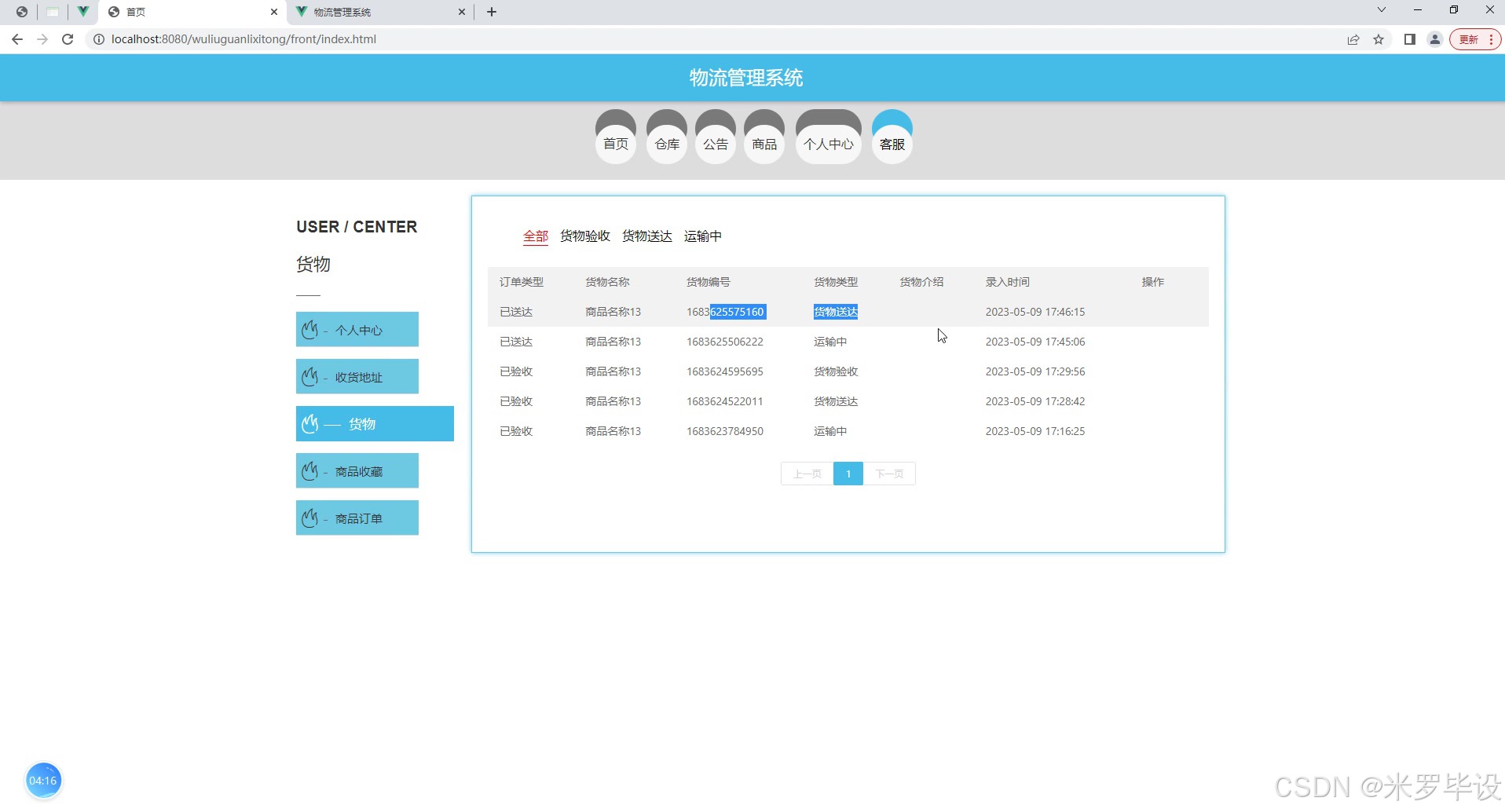Click the 订单类型 column header
Image resolution: width=1505 pixels, height=812 pixels.
click(522, 282)
